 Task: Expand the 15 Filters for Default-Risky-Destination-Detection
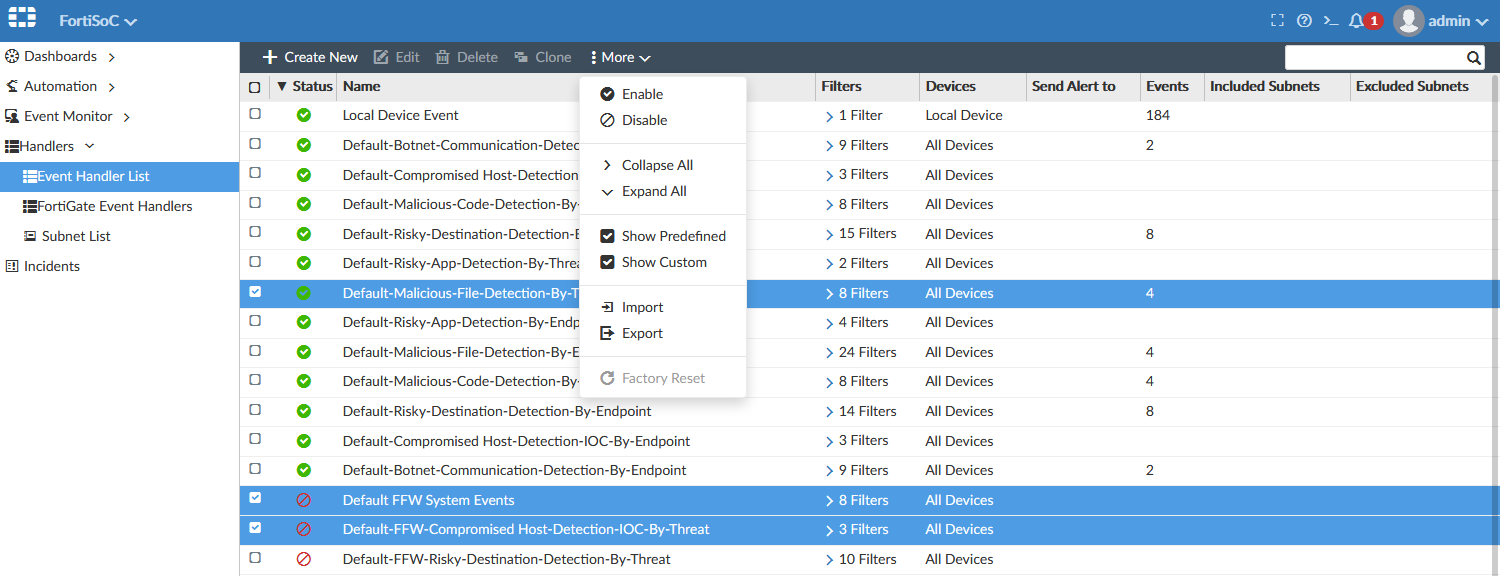click(828, 234)
